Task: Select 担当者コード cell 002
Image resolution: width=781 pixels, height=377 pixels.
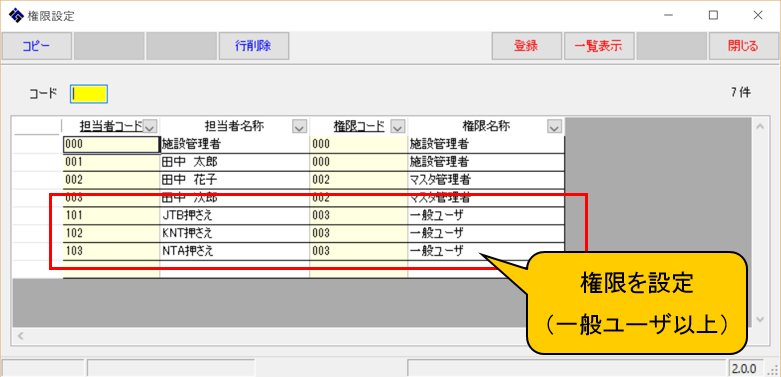Action: [x=111, y=180]
